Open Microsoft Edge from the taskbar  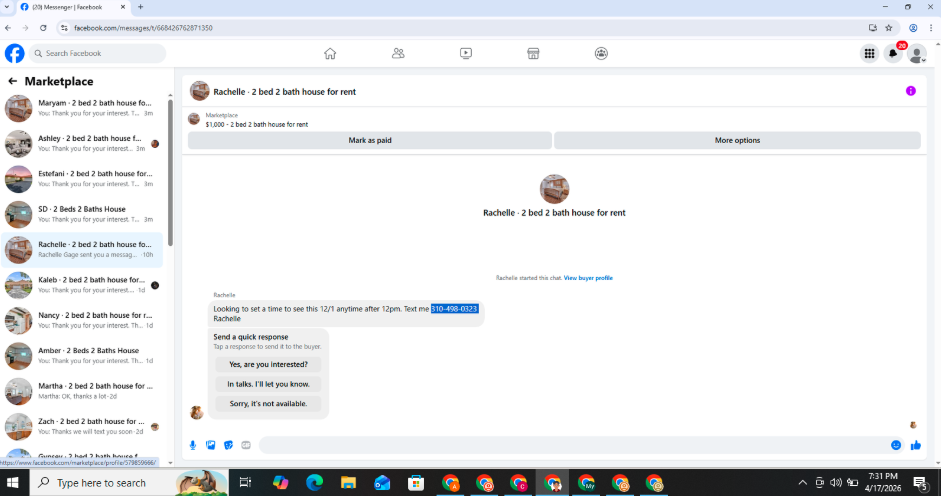pos(314,483)
